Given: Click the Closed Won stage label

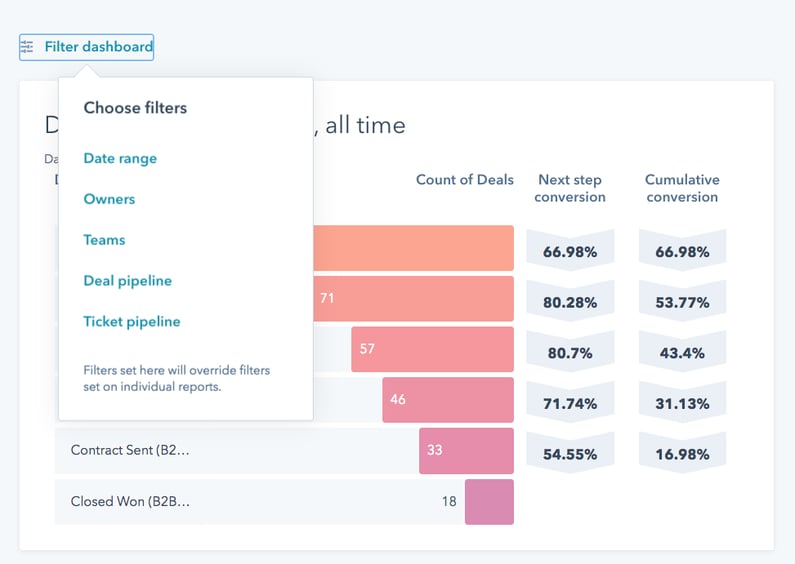Looking at the screenshot, I should [x=130, y=501].
